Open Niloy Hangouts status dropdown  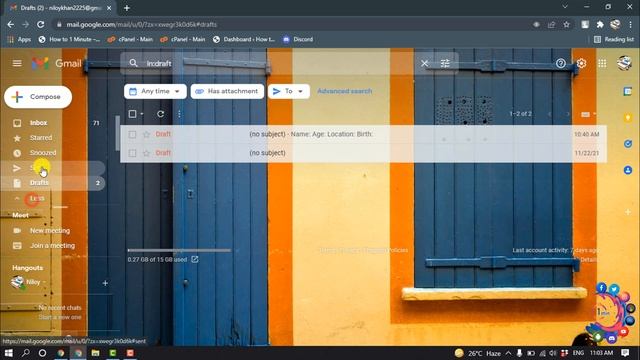pyautogui.click(x=44, y=282)
